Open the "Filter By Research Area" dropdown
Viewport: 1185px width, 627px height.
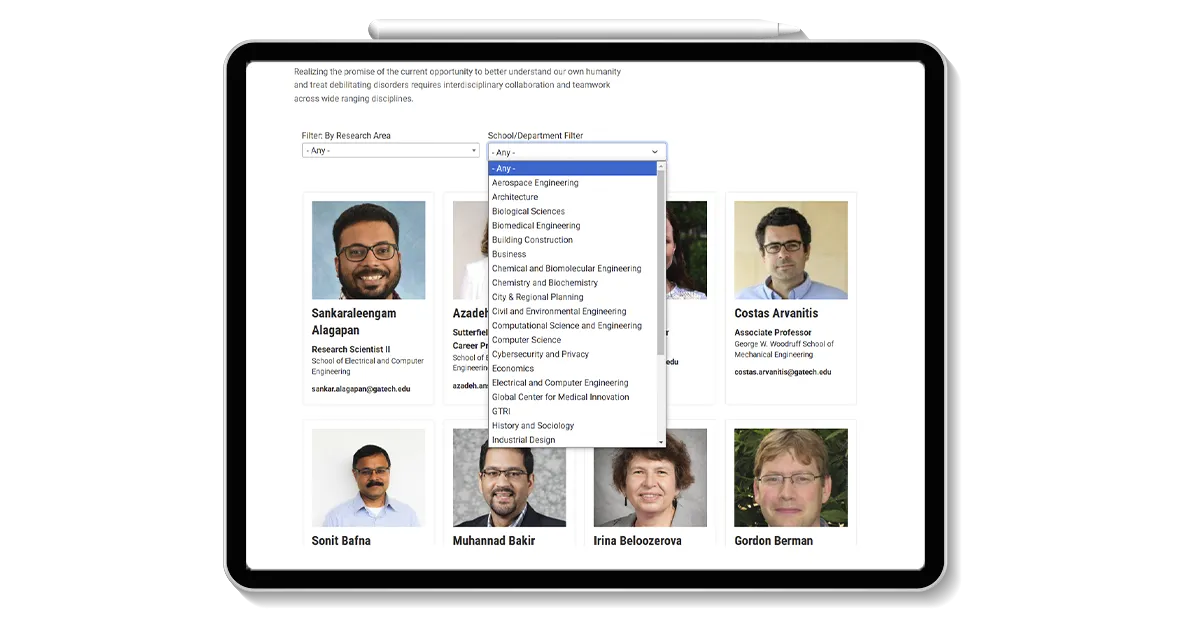(x=390, y=149)
